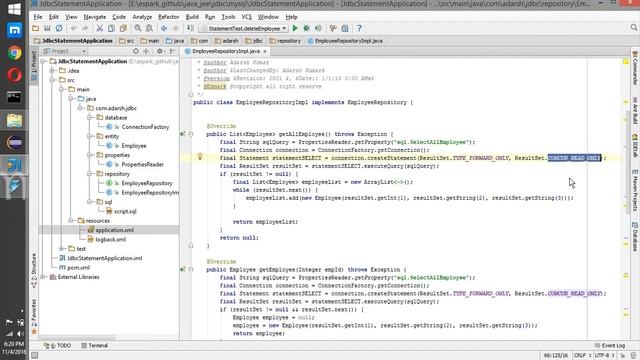Select ConnectionFactory class in project tree
Viewport: 640px width, 360px height.
point(145,127)
